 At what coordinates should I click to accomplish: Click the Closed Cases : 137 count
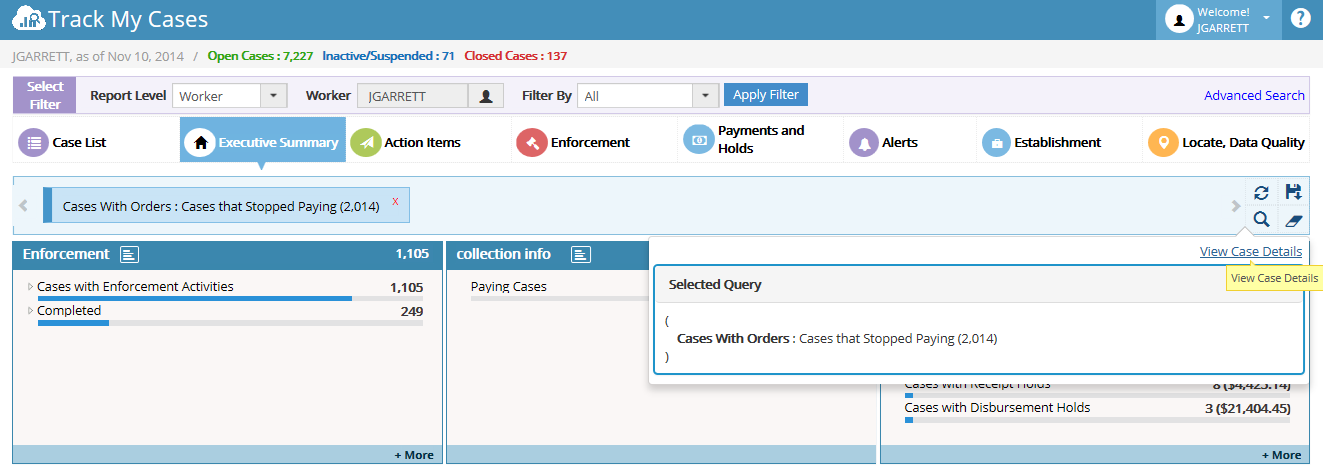pos(515,56)
